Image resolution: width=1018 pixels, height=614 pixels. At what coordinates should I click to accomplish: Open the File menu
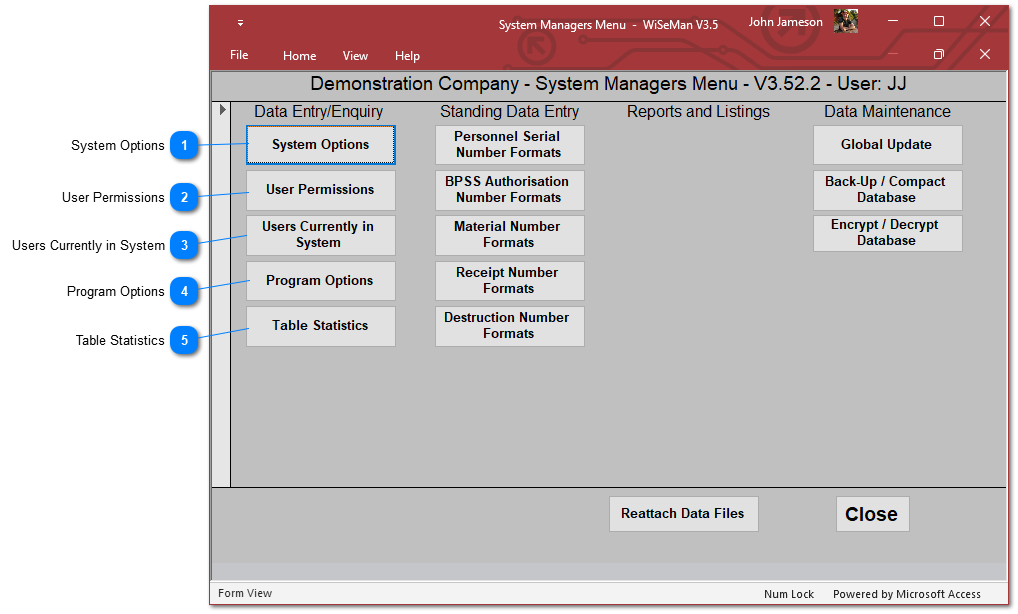point(239,55)
